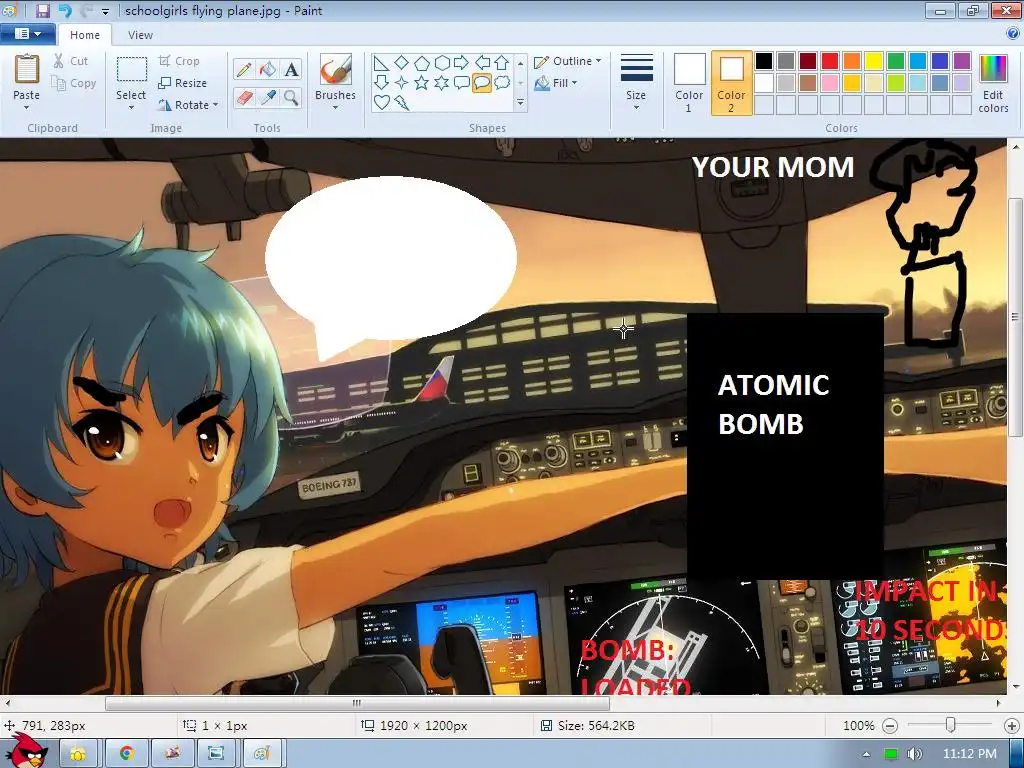Choose the rounded rectangular callout shape
The image size is (1024, 768).
tap(462, 82)
